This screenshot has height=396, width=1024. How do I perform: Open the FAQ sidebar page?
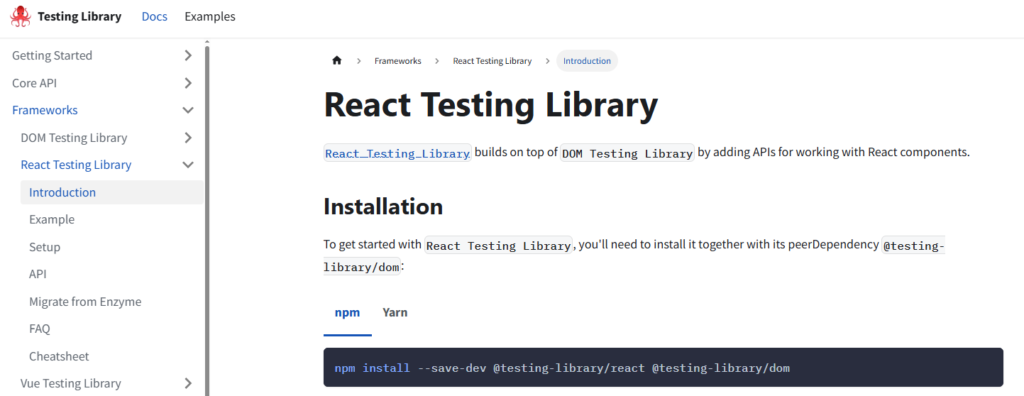click(39, 329)
